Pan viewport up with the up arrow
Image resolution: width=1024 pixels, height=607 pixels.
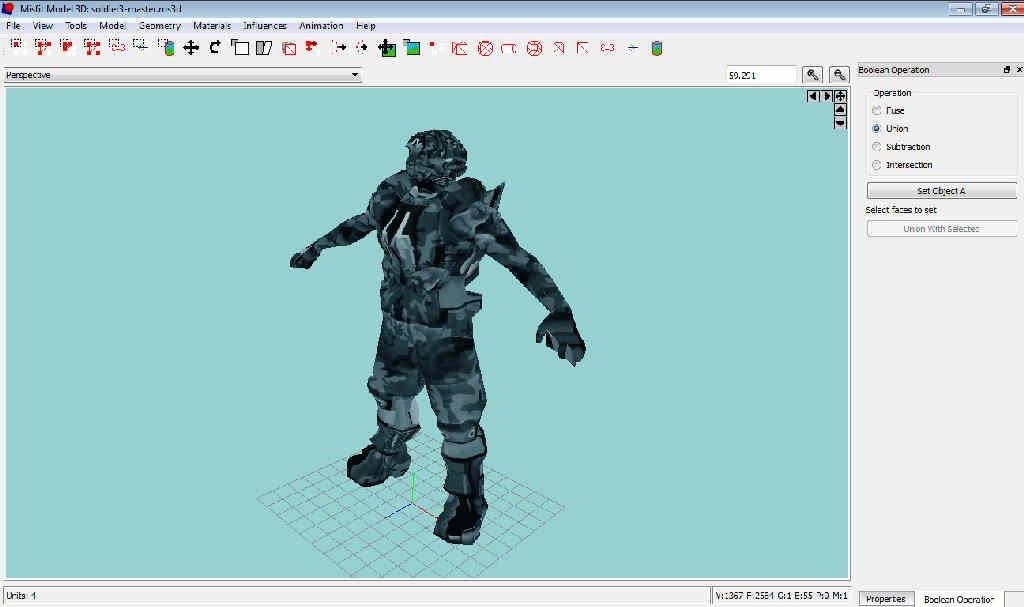coord(840,110)
